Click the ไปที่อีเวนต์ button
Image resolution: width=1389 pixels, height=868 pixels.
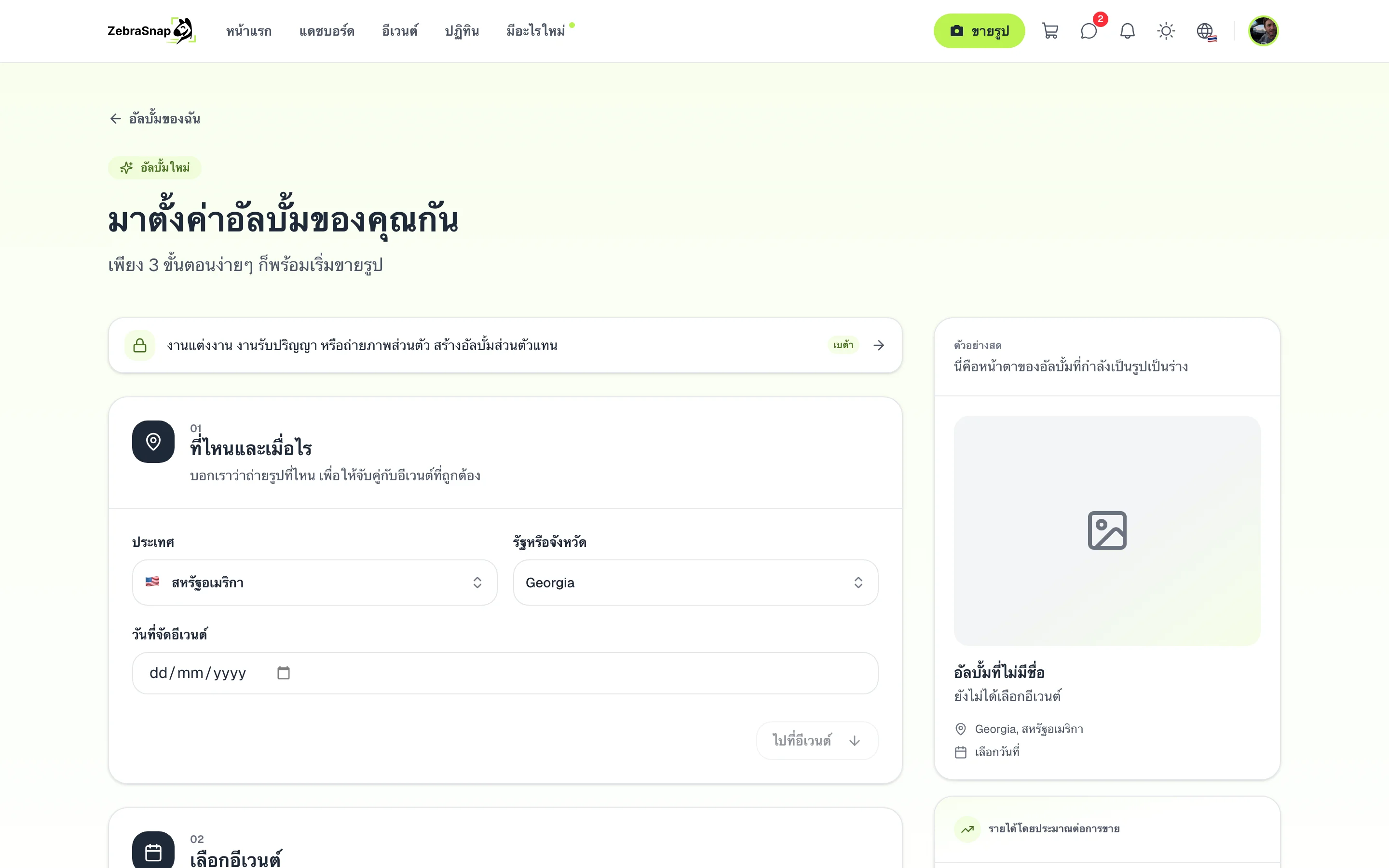[817, 741]
